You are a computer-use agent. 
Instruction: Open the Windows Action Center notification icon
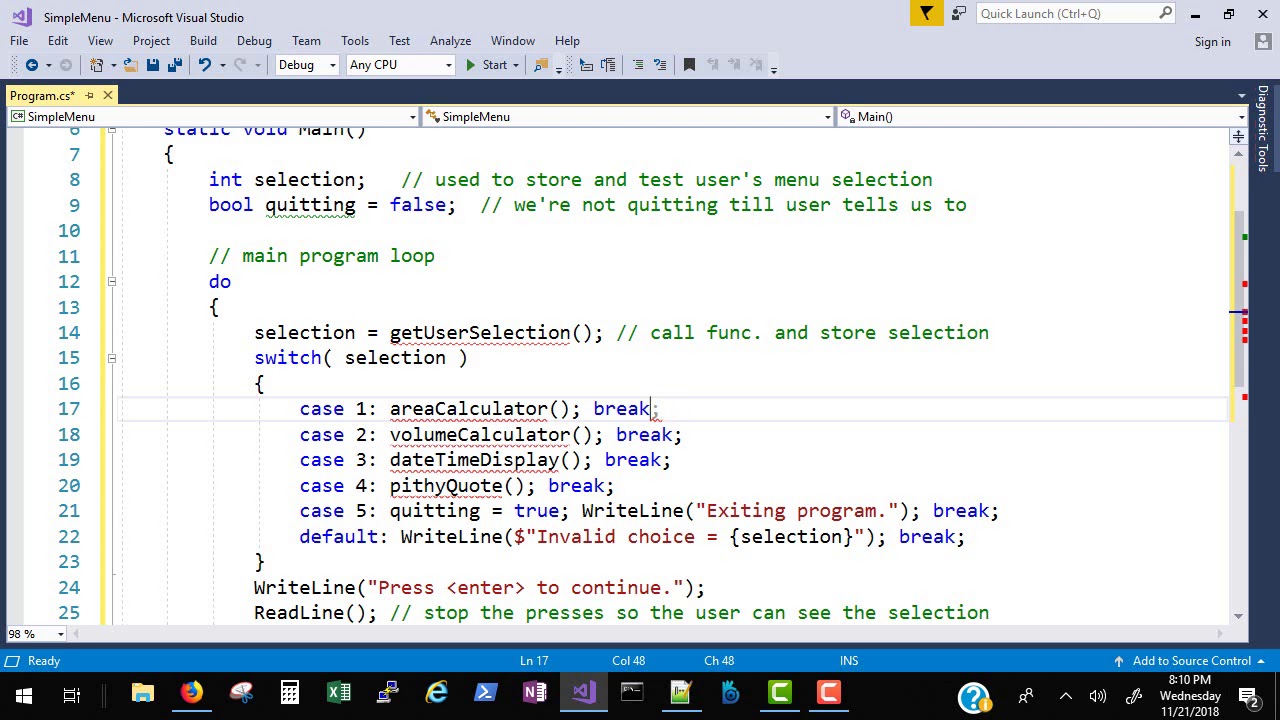click(1248, 696)
